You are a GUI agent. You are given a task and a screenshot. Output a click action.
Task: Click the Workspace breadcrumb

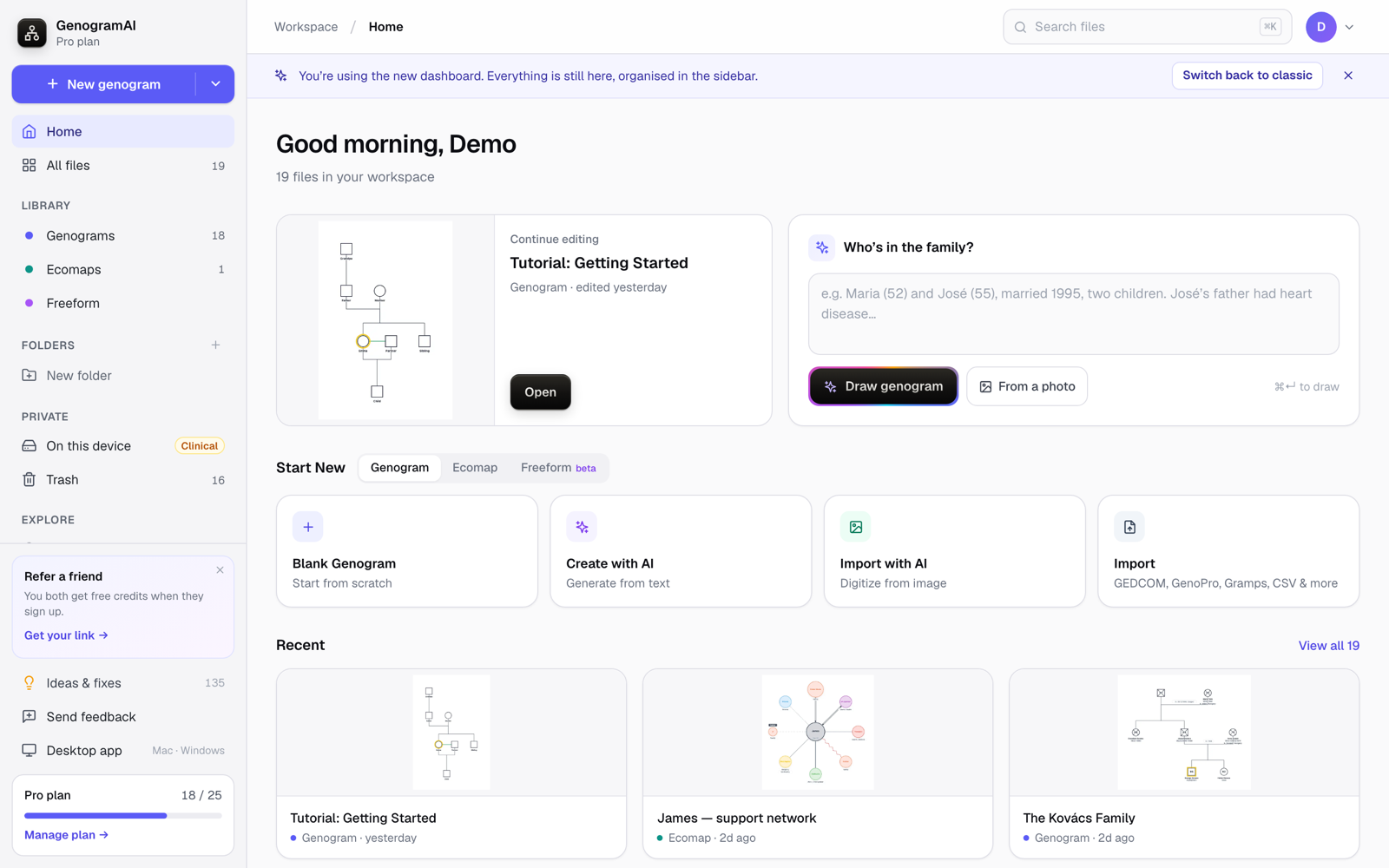coord(306,27)
